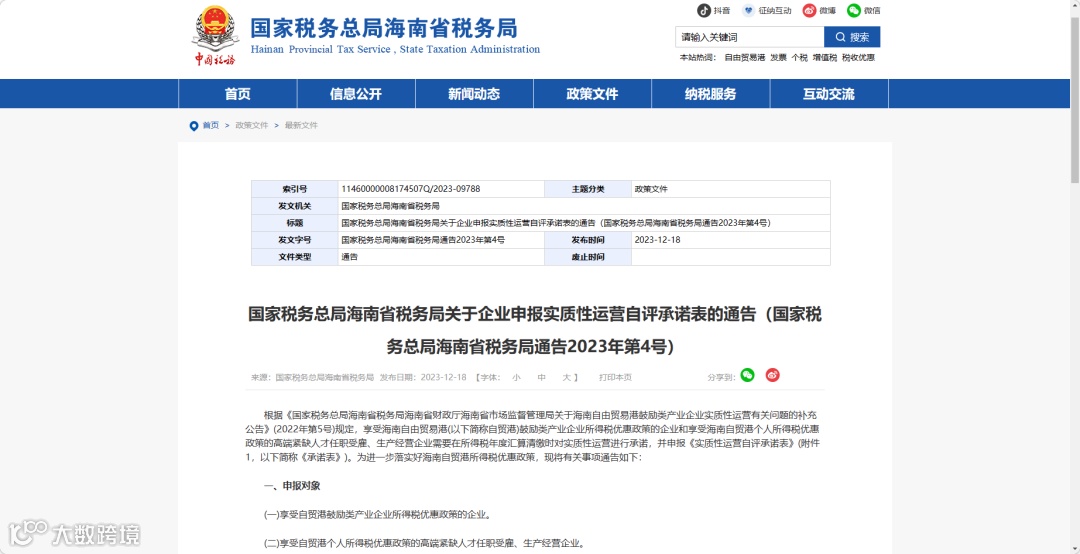Set font size to 小
Image resolution: width=1080 pixels, height=554 pixels.
516,378
